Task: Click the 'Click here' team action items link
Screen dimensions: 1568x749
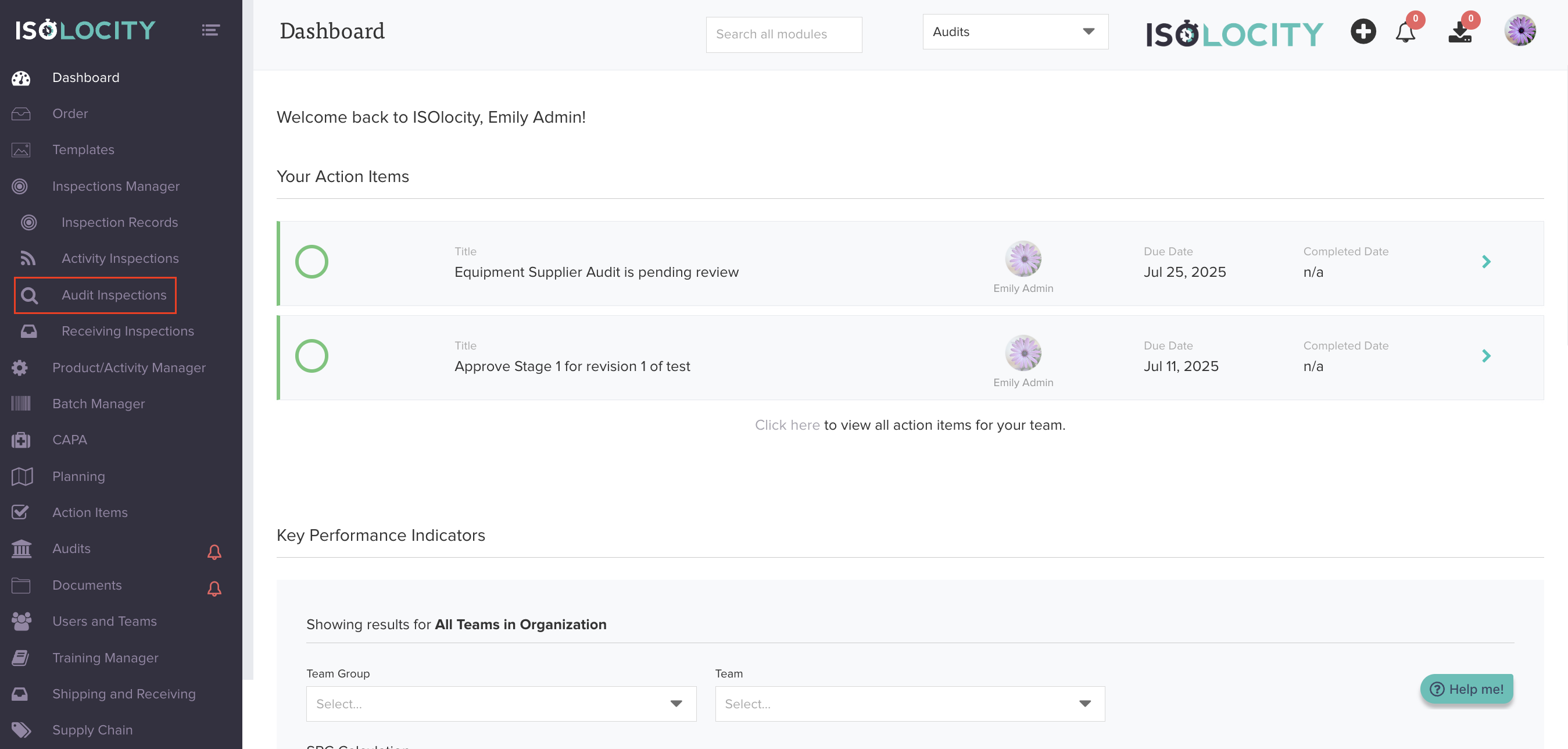Action: coord(786,425)
